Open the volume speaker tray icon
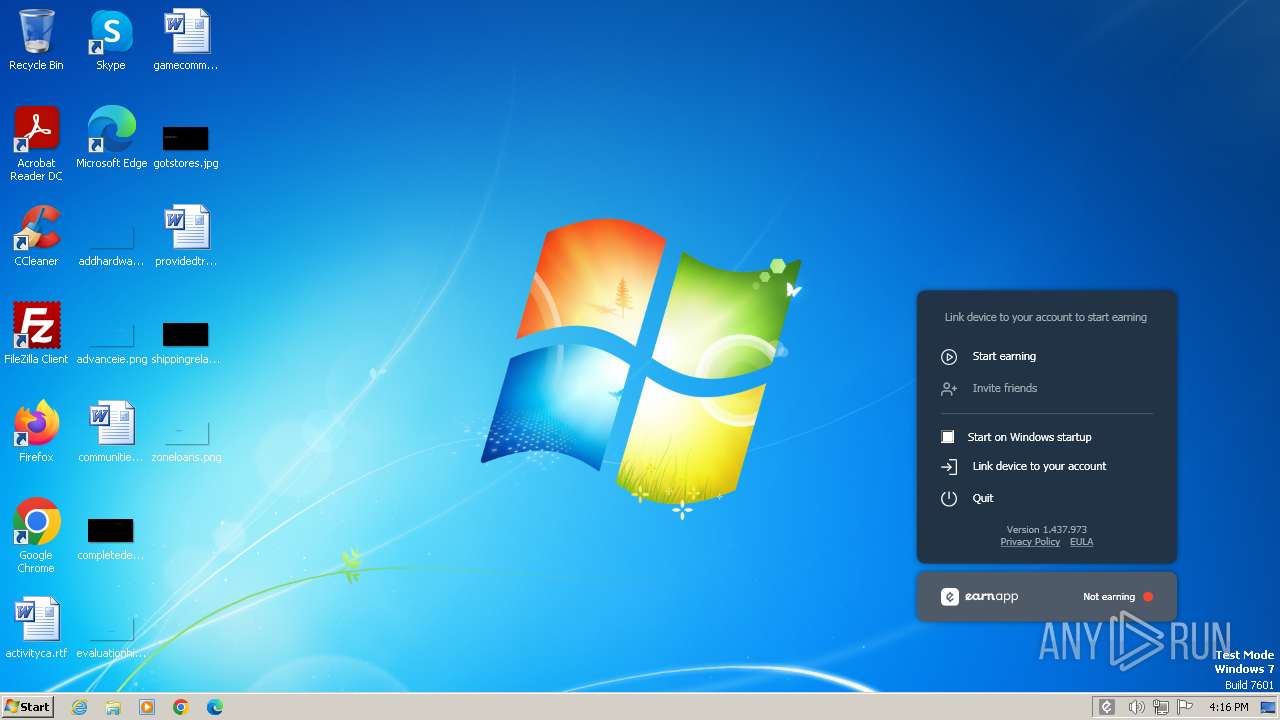 [x=1136, y=707]
